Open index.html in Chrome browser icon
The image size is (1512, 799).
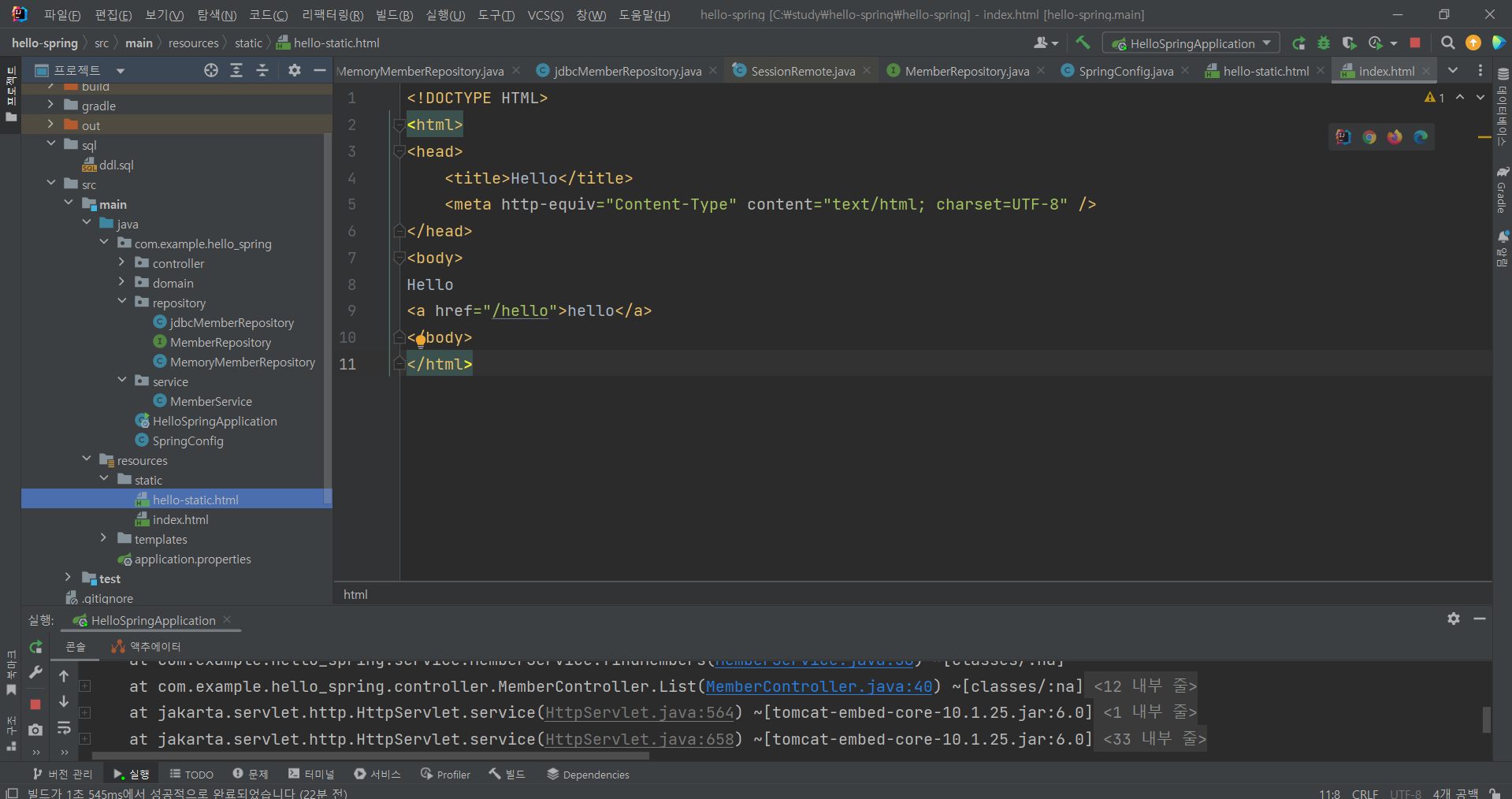1369,137
